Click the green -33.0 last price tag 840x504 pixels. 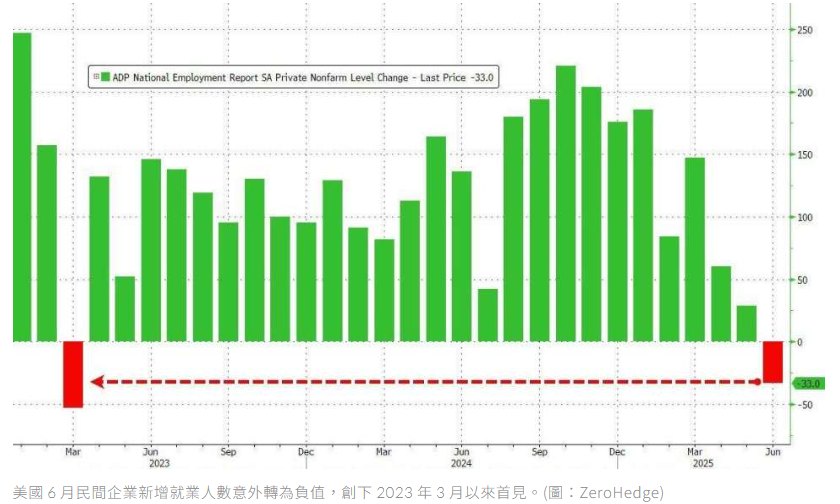pyautogui.click(x=807, y=384)
